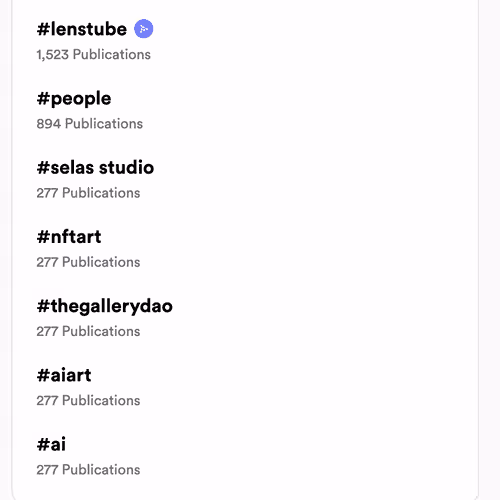
Task: Select the #aiart trending tag
Action: [64, 375]
